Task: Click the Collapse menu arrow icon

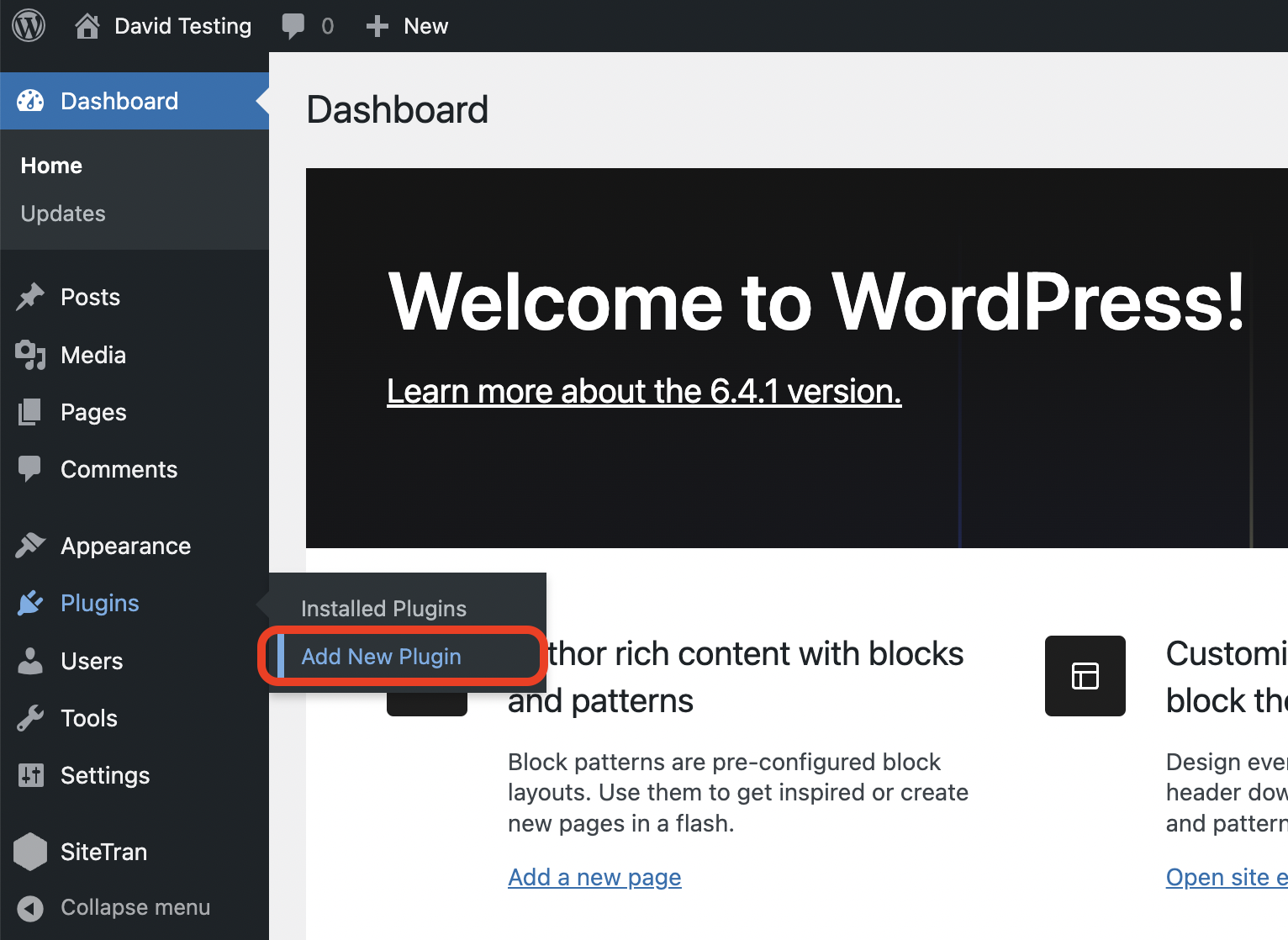Action: (x=30, y=908)
